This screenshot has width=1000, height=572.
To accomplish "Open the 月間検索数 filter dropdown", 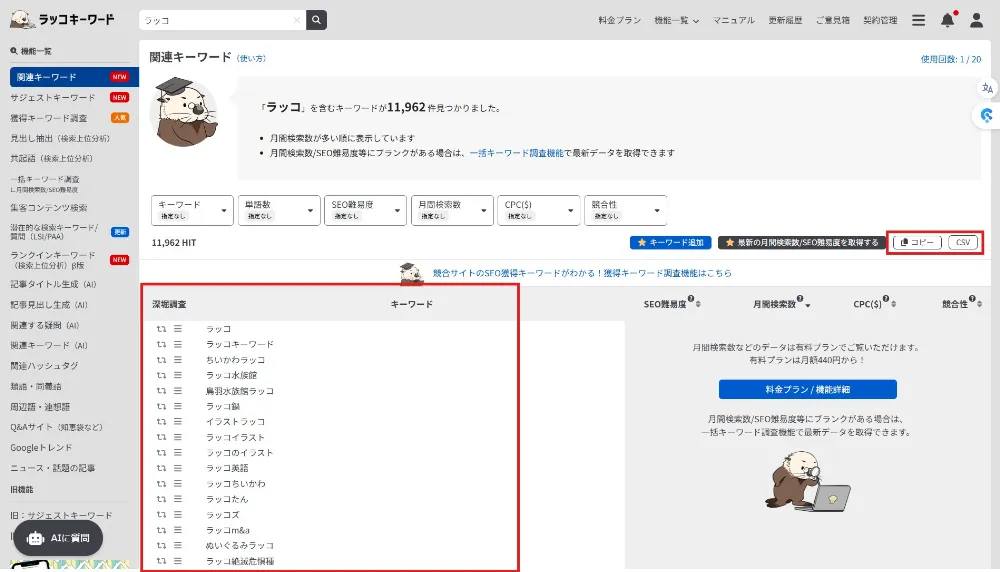I will click(452, 210).
